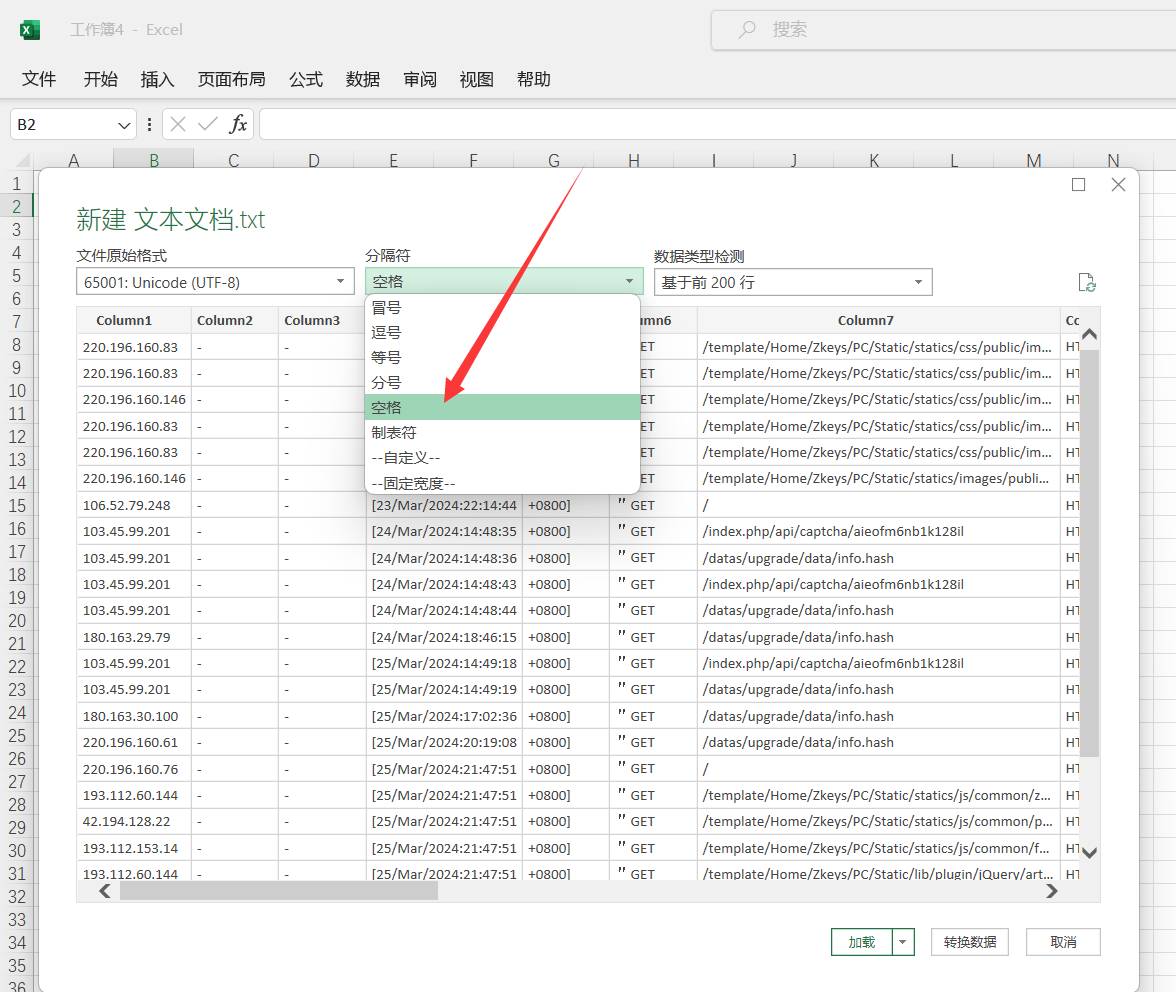This screenshot has width=1176, height=992.
Task: Click the formula bar confirm checkmark icon
Action: tap(208, 124)
